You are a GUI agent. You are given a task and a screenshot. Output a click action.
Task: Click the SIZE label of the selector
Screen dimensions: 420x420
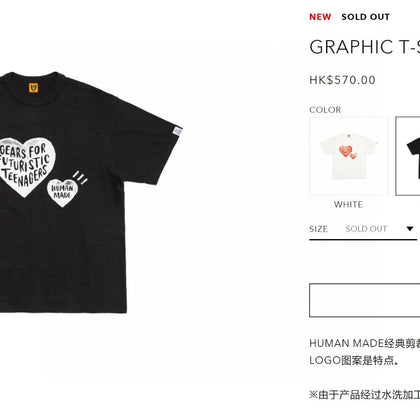click(x=318, y=229)
